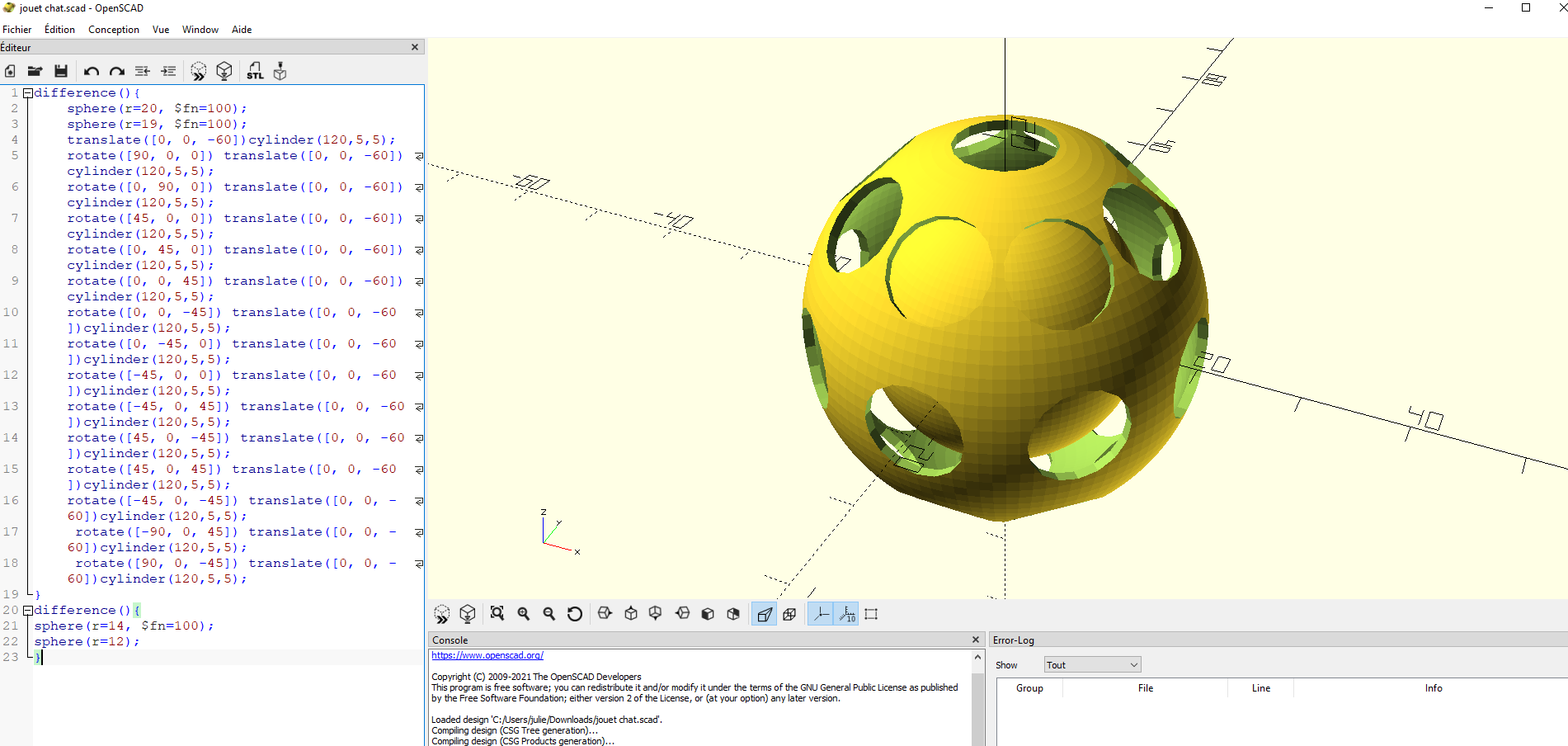Switch to the Back view
1568x746 pixels.
[733, 614]
